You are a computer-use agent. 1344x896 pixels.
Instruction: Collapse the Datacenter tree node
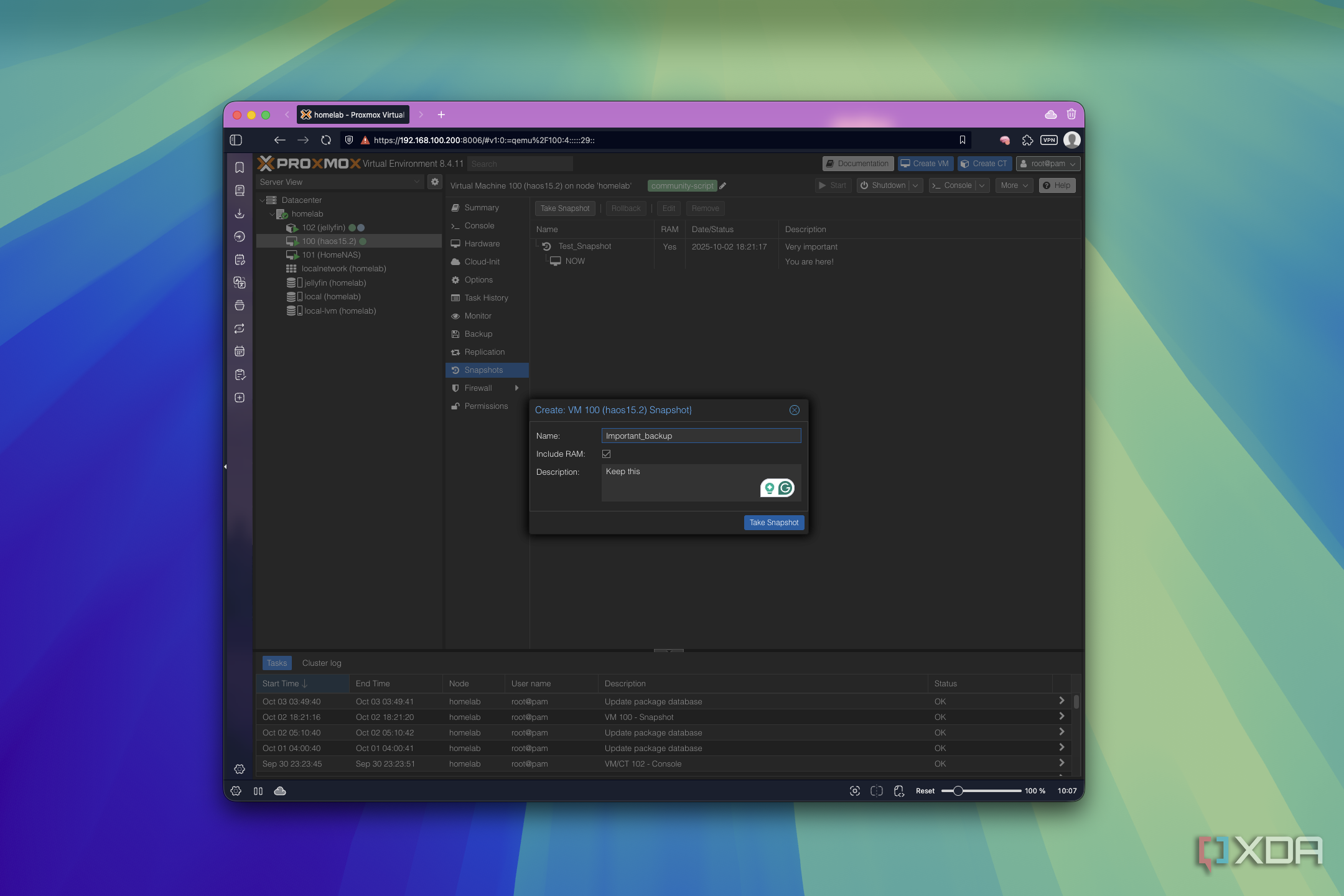[x=262, y=200]
